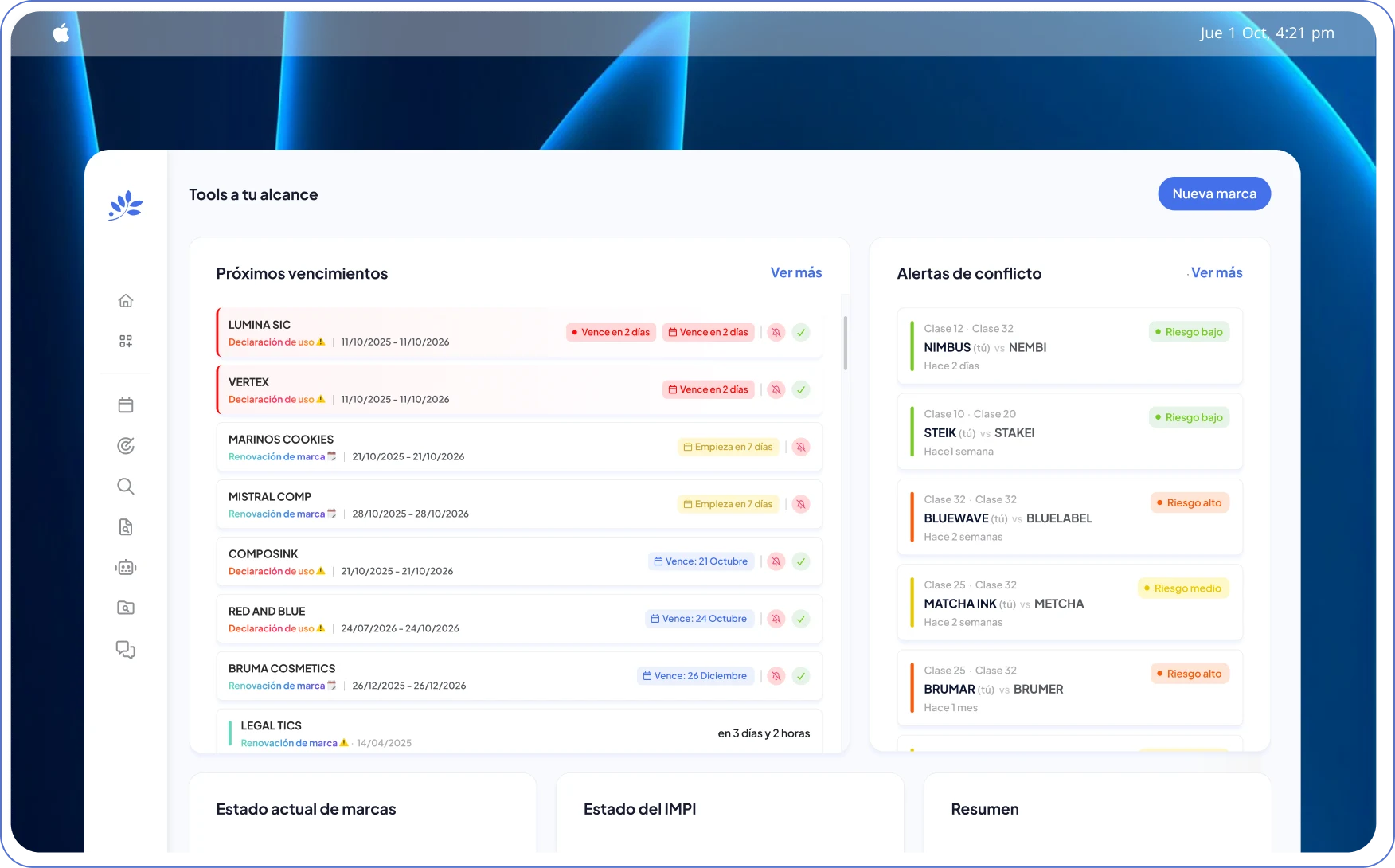Mute notifications for COMPOSINK

click(776, 561)
